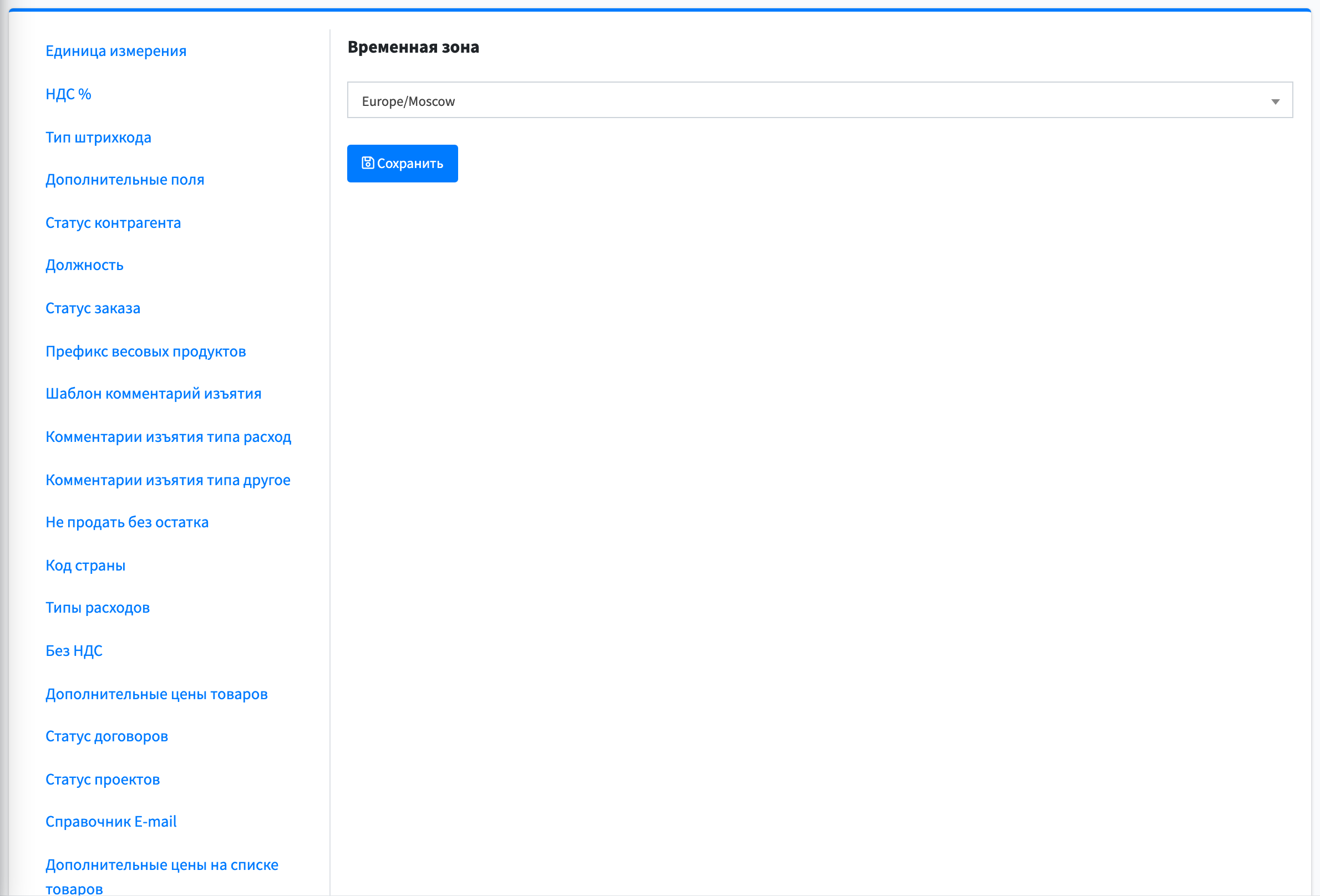
Task: Open the Единица измерения settings
Action: tap(116, 50)
